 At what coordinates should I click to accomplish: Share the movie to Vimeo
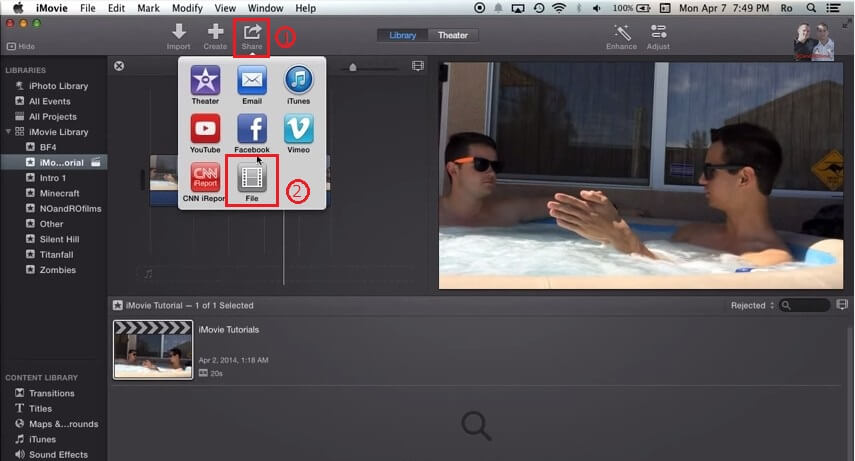pyautogui.click(x=298, y=134)
